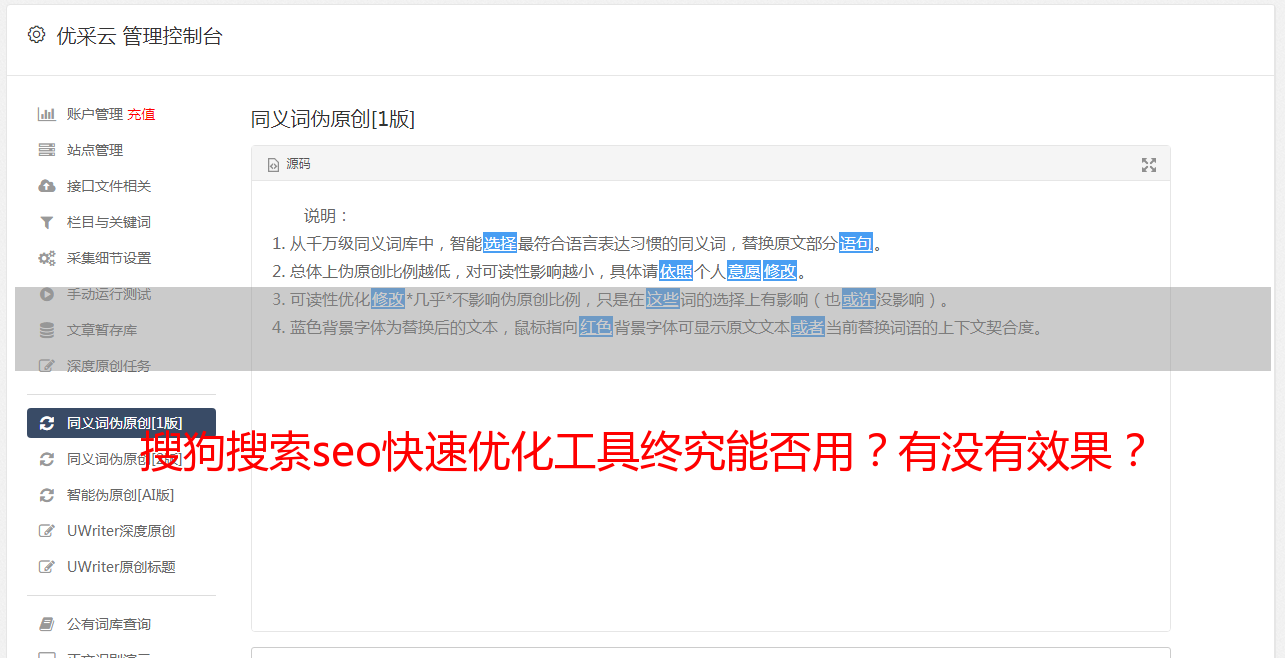Open the 充值 recharge link
Screen dimensions: 1285x658
(x=141, y=114)
